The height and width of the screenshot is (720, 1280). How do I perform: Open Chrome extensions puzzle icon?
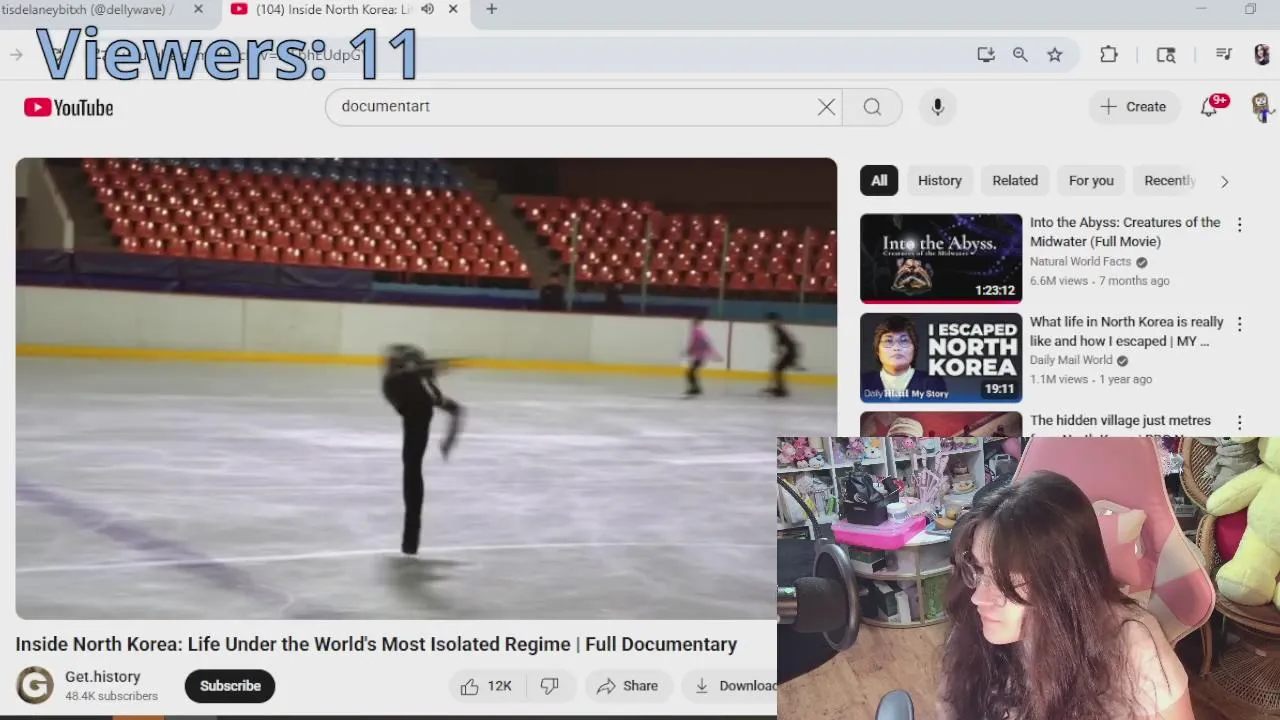[1109, 55]
